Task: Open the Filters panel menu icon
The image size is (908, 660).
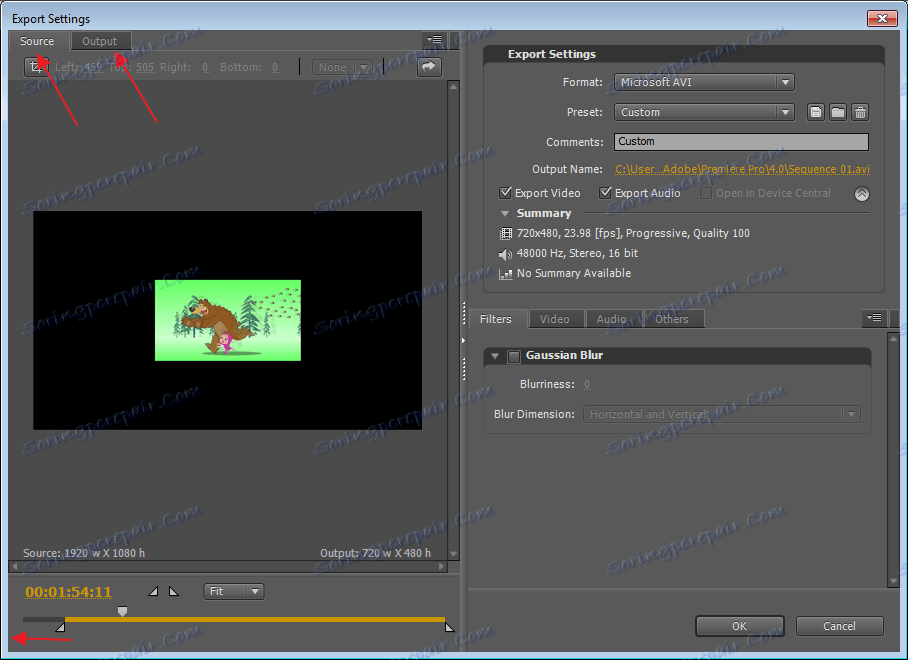Action: click(x=873, y=318)
